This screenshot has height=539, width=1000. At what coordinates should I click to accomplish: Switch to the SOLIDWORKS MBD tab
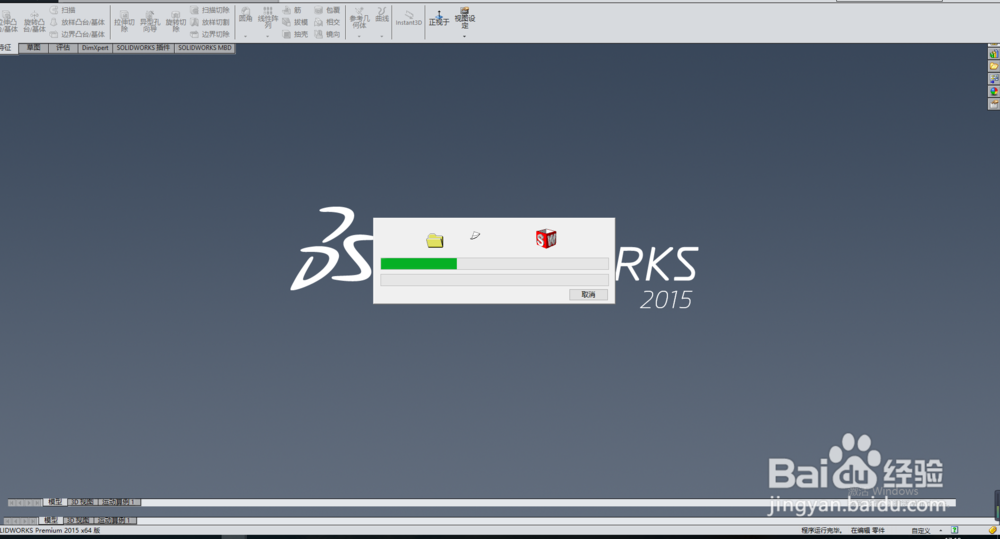pyautogui.click(x=205, y=48)
